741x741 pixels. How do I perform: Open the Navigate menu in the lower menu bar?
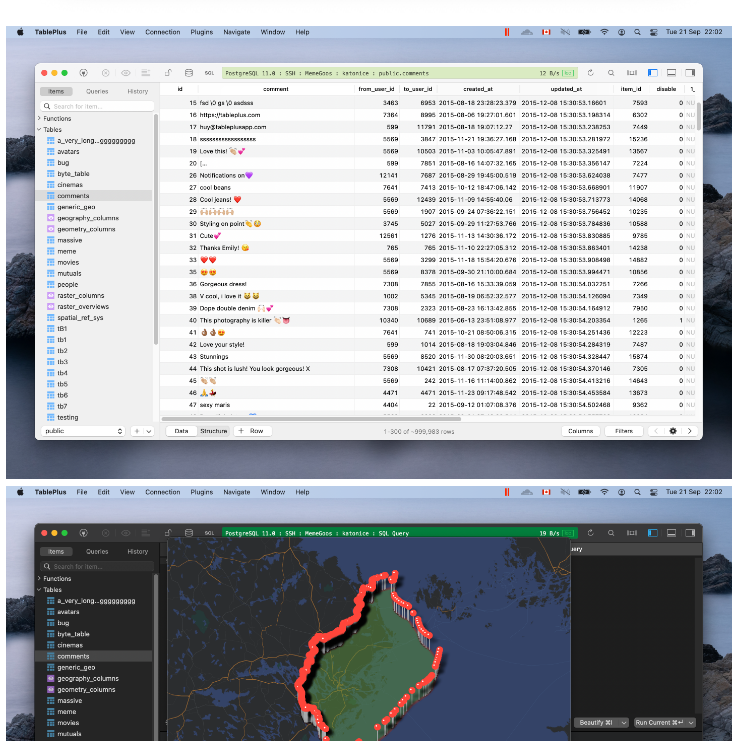coord(237,492)
